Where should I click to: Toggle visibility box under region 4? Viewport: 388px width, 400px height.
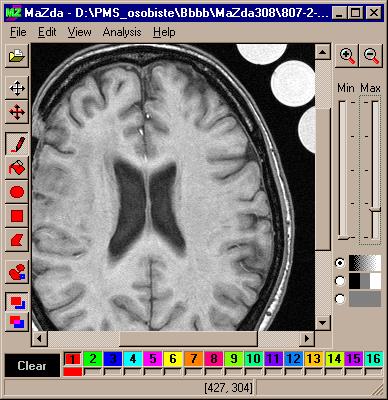133,372
